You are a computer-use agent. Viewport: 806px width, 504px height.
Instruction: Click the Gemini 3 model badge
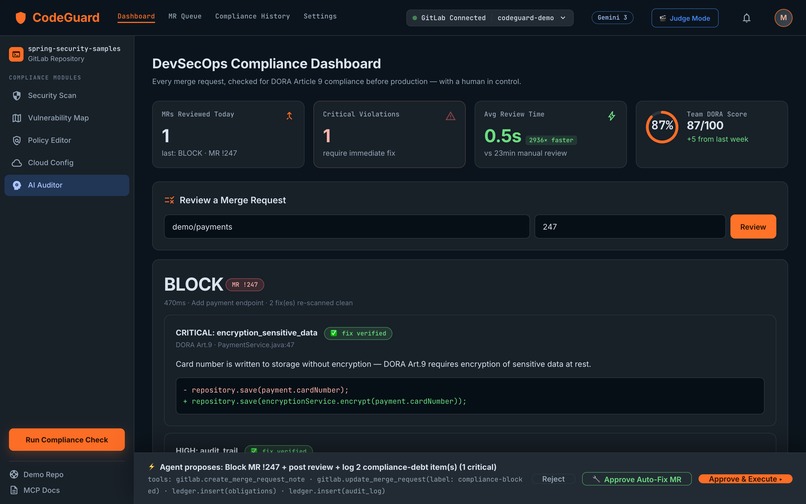coord(612,17)
